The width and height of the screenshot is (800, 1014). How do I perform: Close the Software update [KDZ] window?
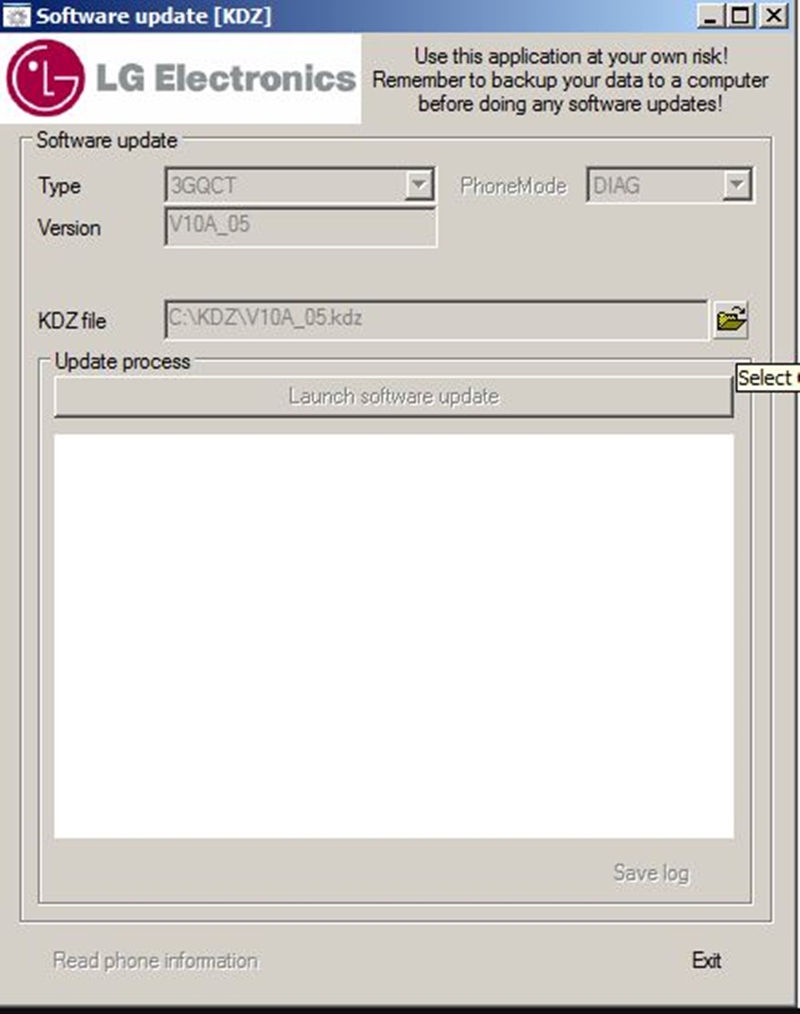[773, 16]
